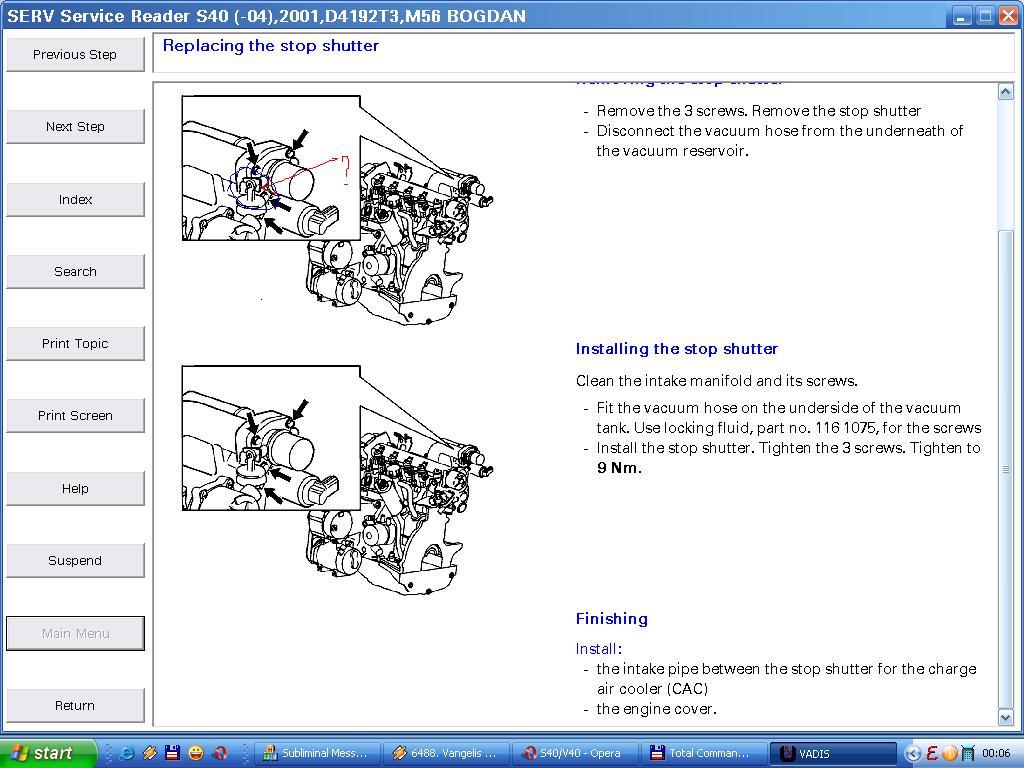Click the lower stop shutter installation diagram

coord(338,480)
